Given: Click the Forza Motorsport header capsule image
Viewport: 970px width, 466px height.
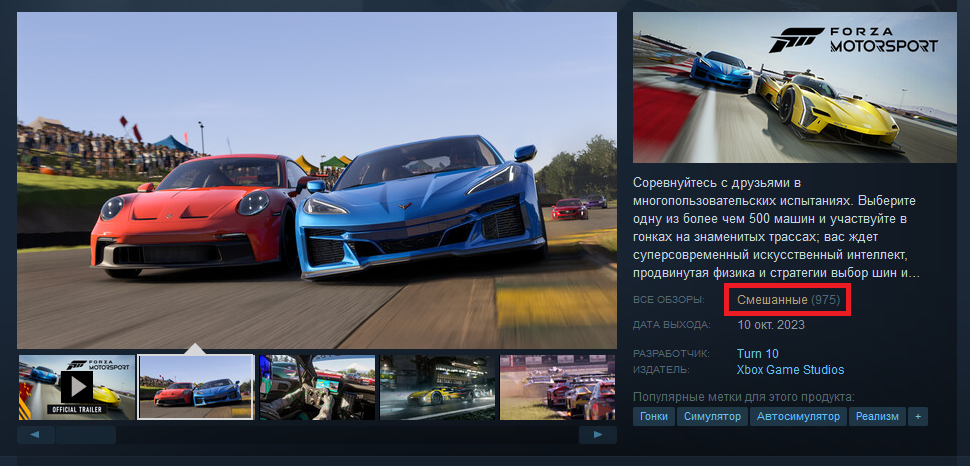Looking at the screenshot, I should coord(795,87).
